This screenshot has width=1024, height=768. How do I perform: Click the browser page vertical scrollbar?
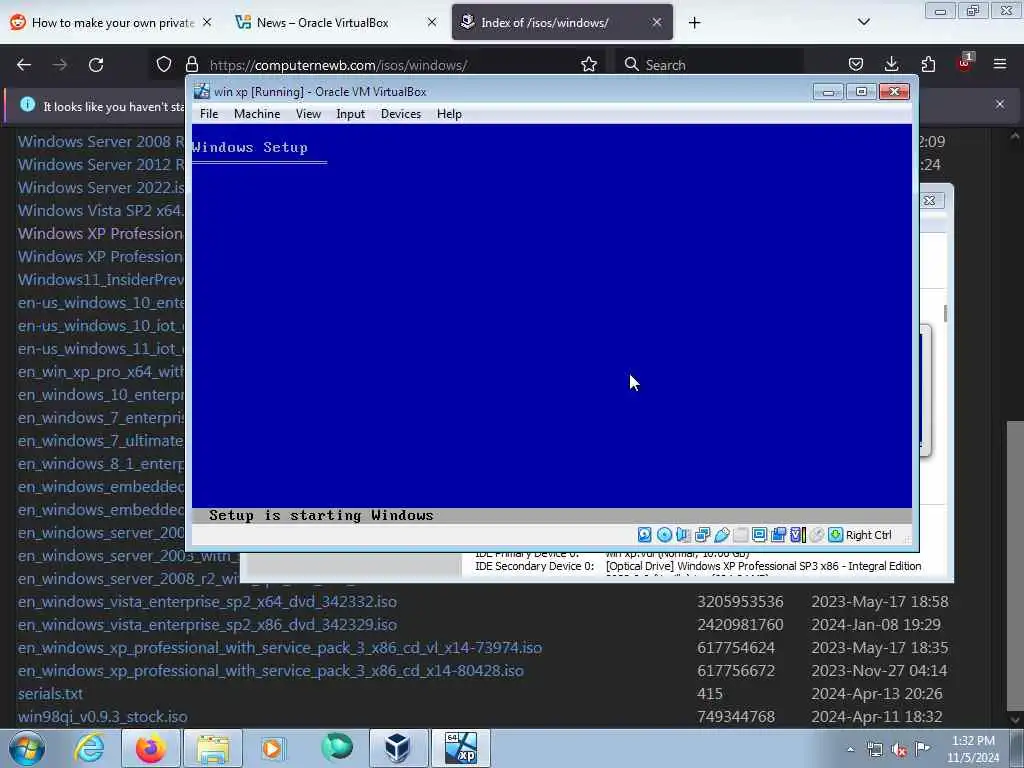1015,568
